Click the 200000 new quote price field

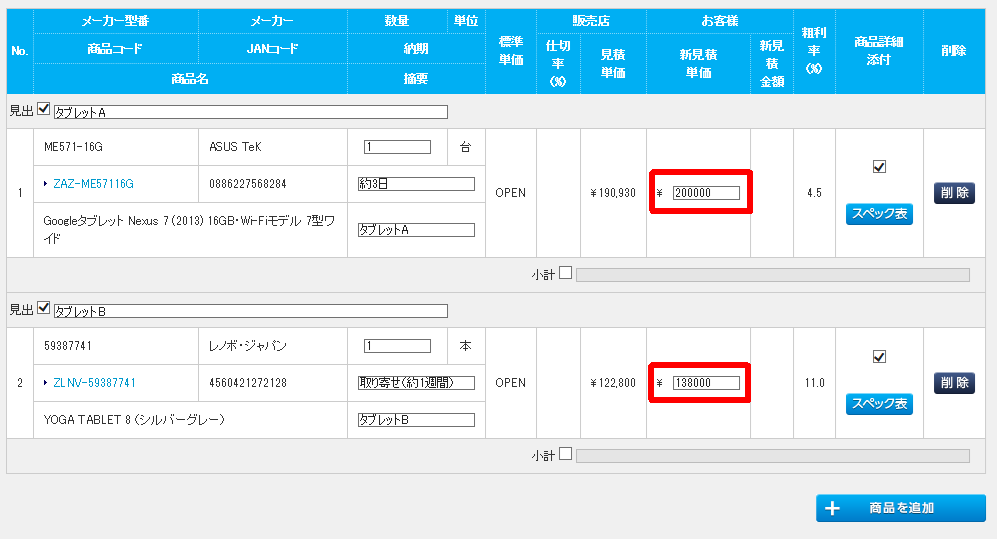[706, 193]
